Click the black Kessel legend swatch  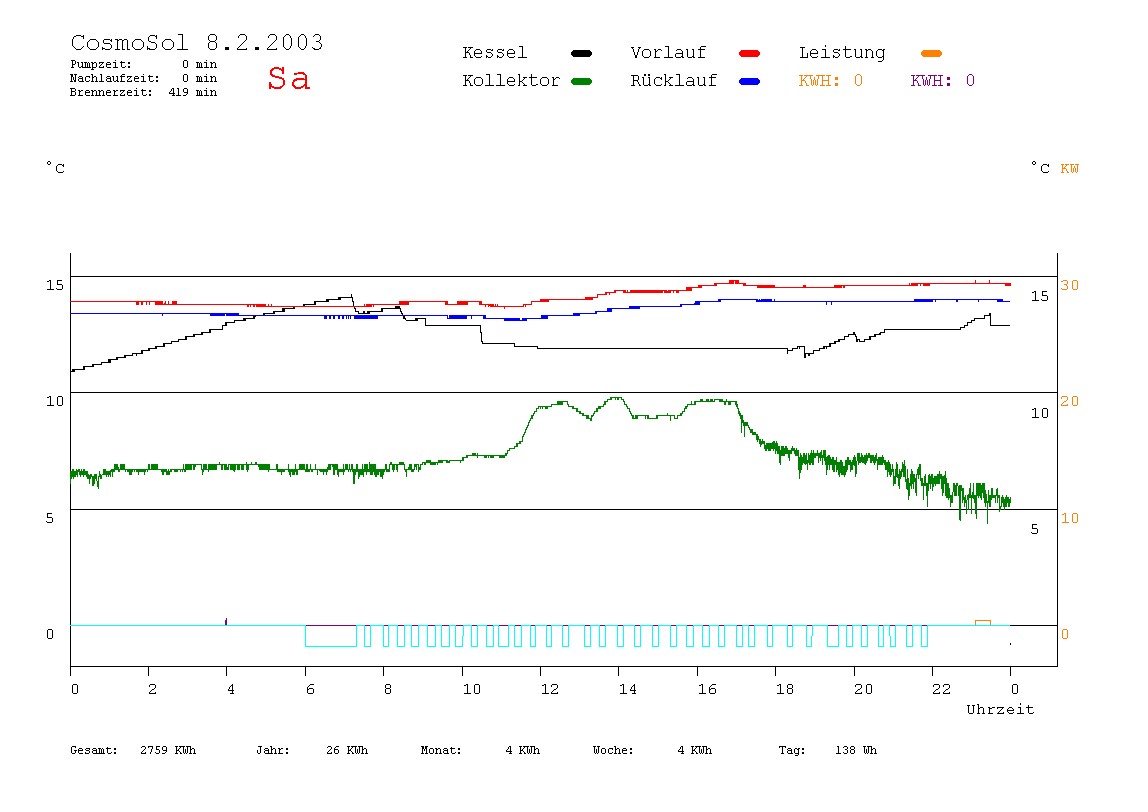[581, 53]
